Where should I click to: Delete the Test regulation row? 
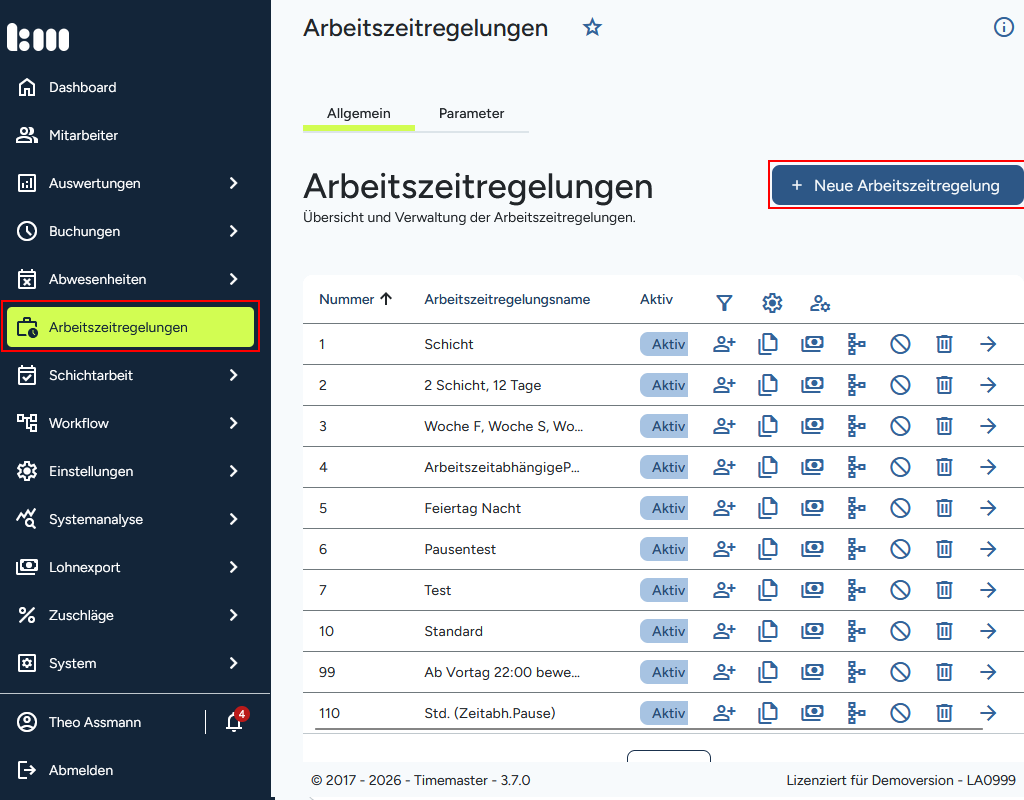[944, 590]
